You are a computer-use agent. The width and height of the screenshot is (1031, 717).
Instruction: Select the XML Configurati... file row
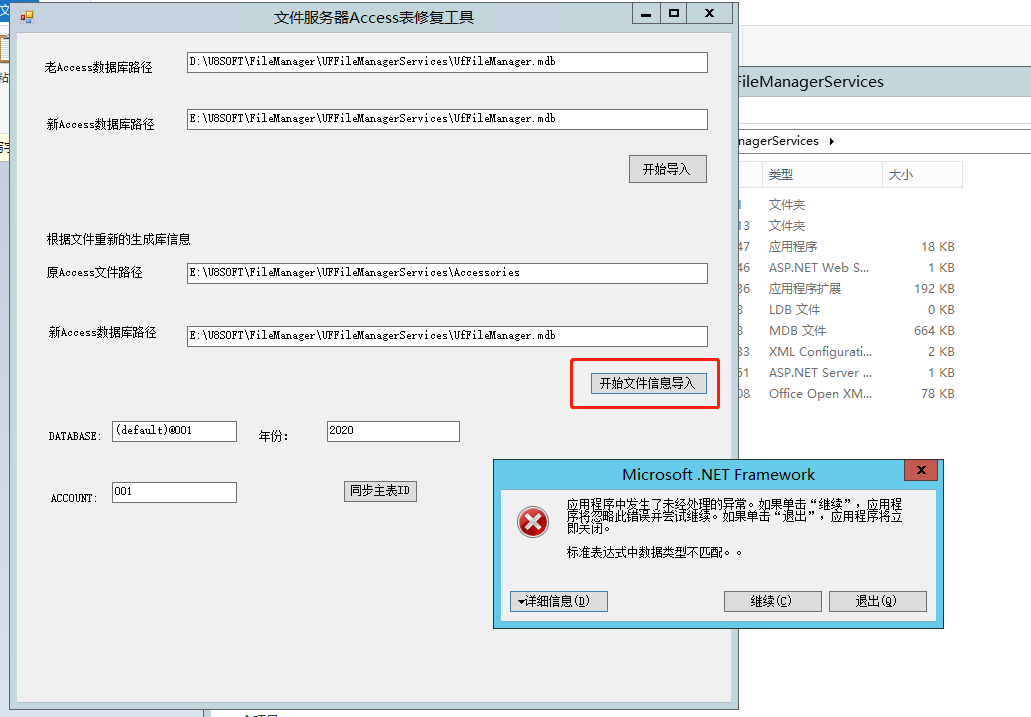[x=850, y=352]
